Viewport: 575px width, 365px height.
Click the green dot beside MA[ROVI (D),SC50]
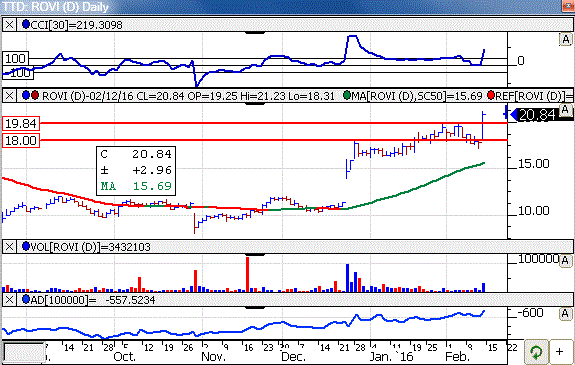click(347, 95)
